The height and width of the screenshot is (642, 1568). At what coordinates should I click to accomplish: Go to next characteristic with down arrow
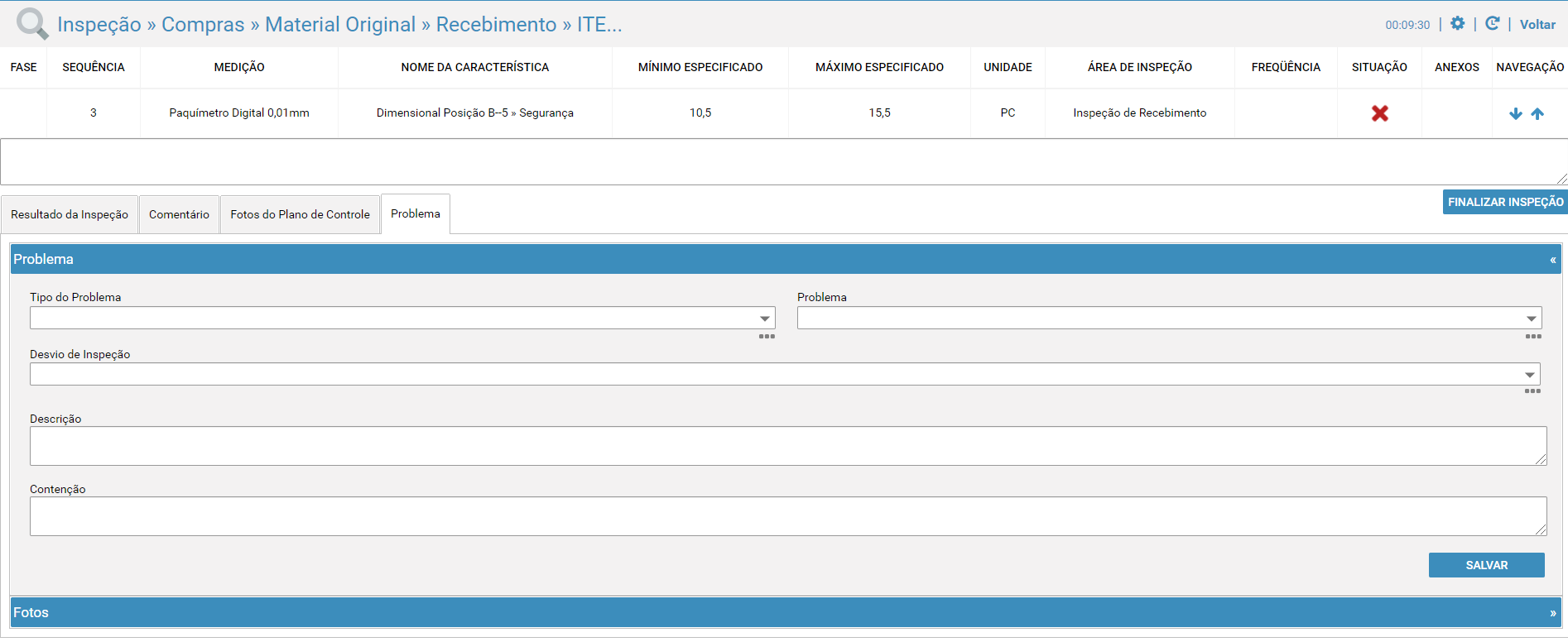tap(1515, 113)
